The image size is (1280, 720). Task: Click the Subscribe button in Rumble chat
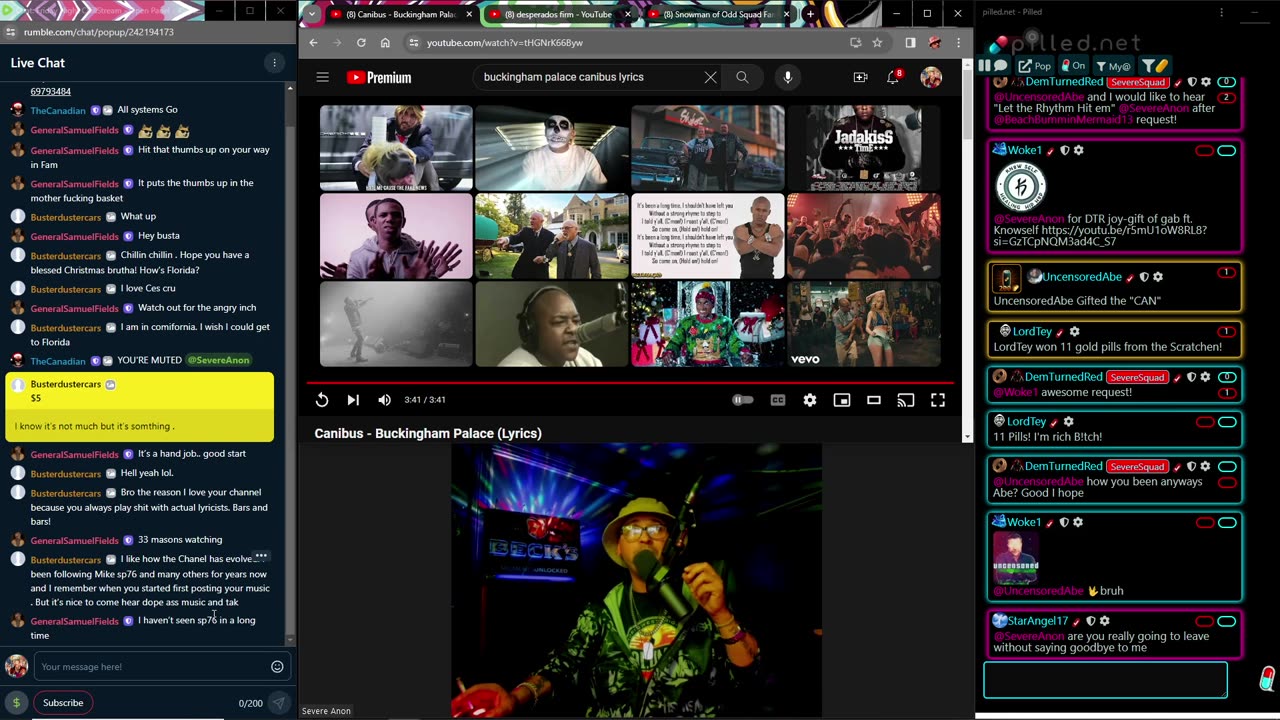coord(63,703)
